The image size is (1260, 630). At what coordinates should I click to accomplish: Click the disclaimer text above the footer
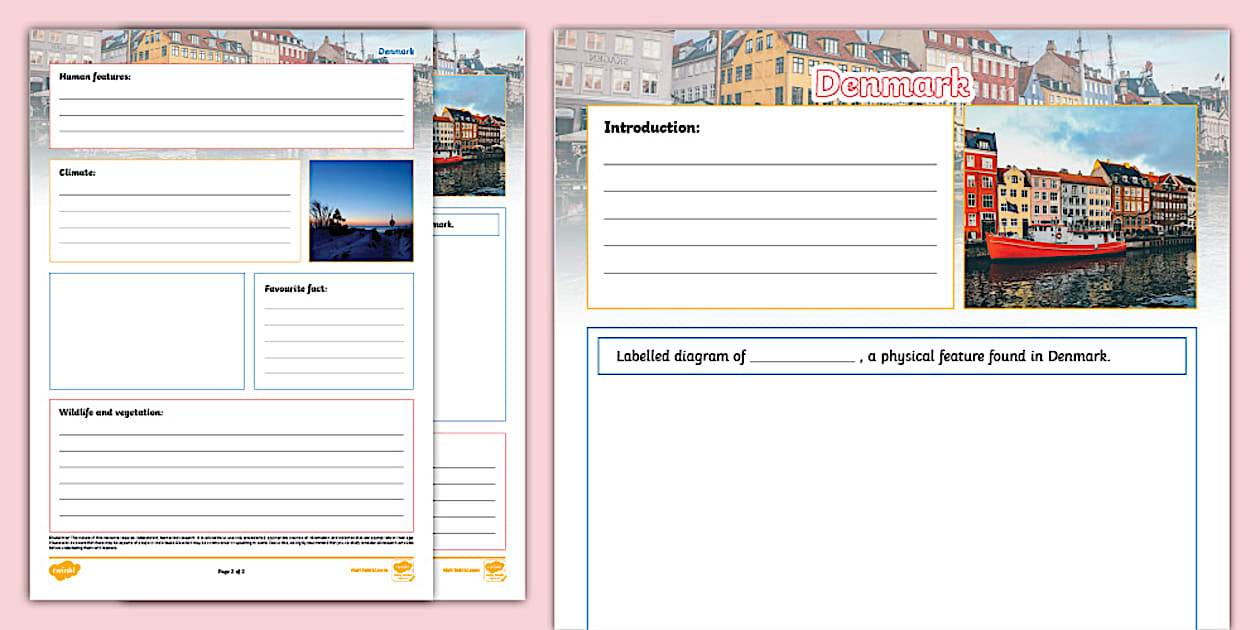(231, 541)
